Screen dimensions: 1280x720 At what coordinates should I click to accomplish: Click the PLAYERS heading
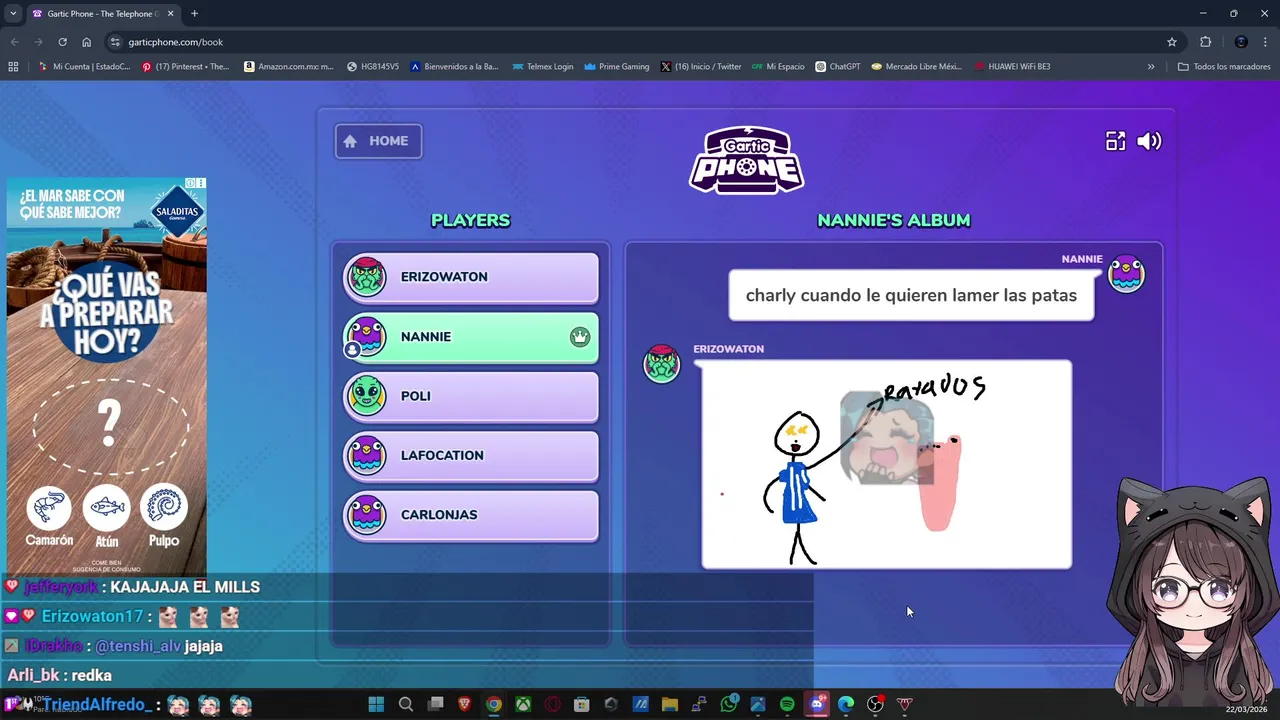pos(470,220)
